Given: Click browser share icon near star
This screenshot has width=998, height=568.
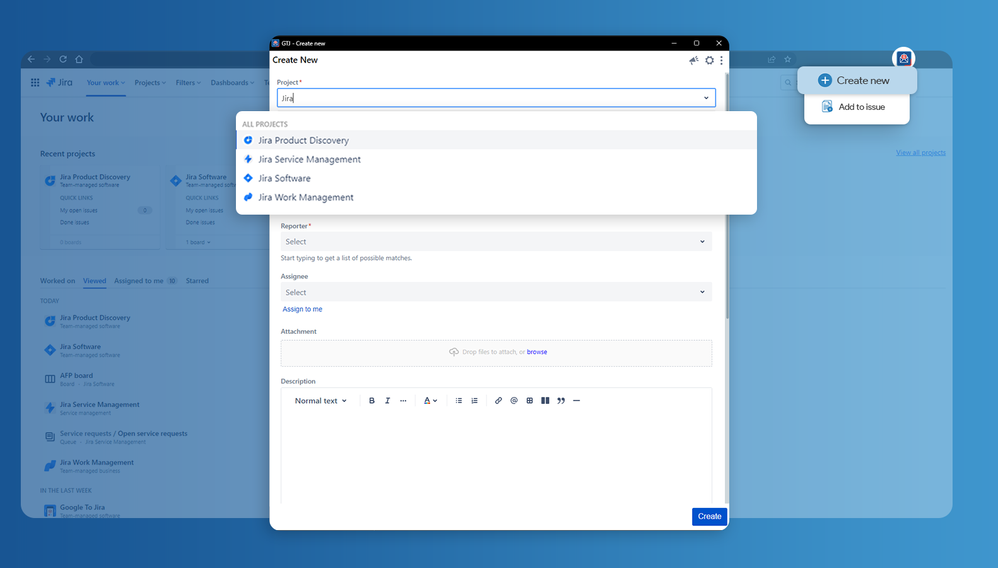Looking at the screenshot, I should pyautogui.click(x=771, y=59).
